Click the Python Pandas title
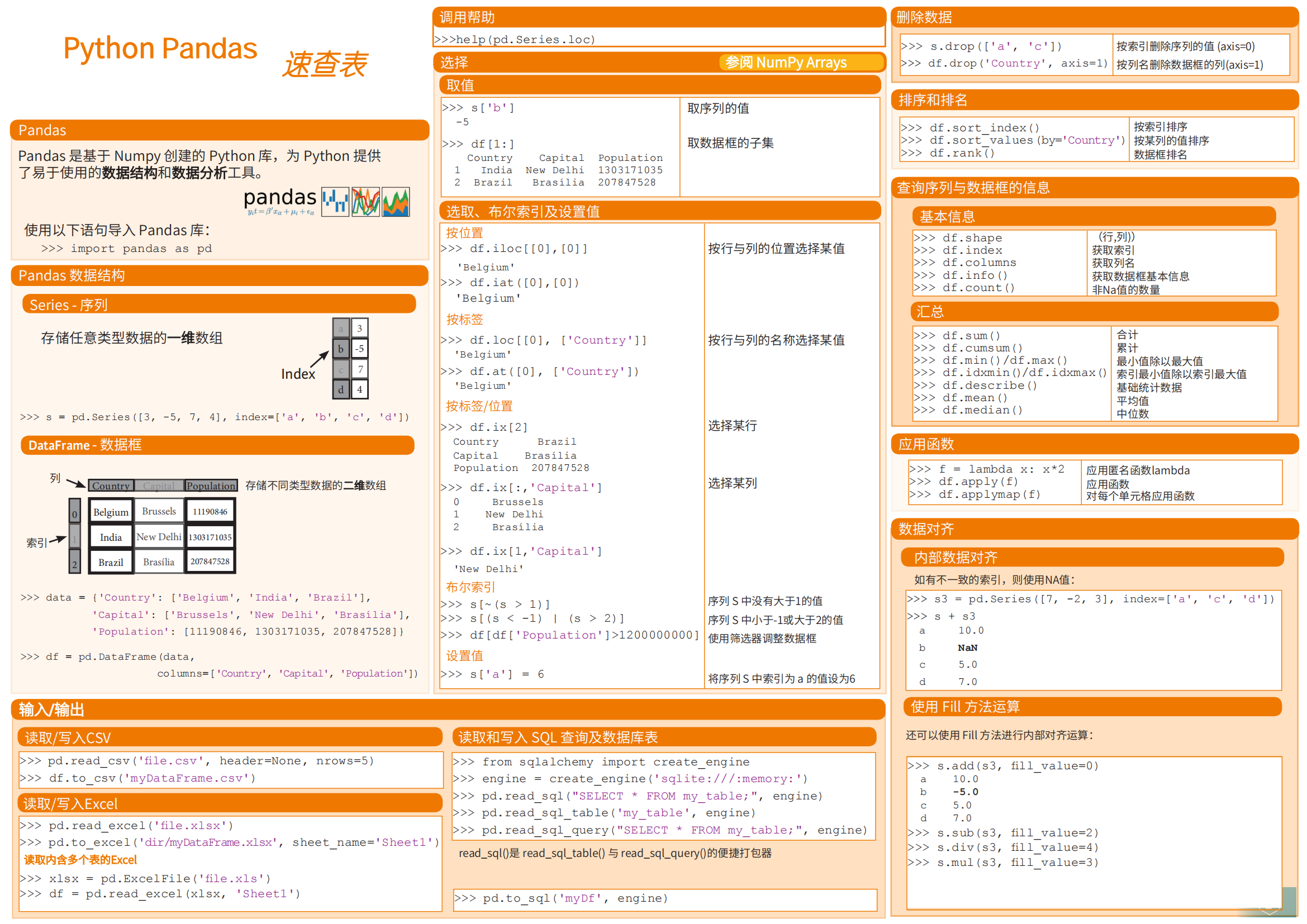The width and height of the screenshot is (1307, 924). tap(160, 49)
